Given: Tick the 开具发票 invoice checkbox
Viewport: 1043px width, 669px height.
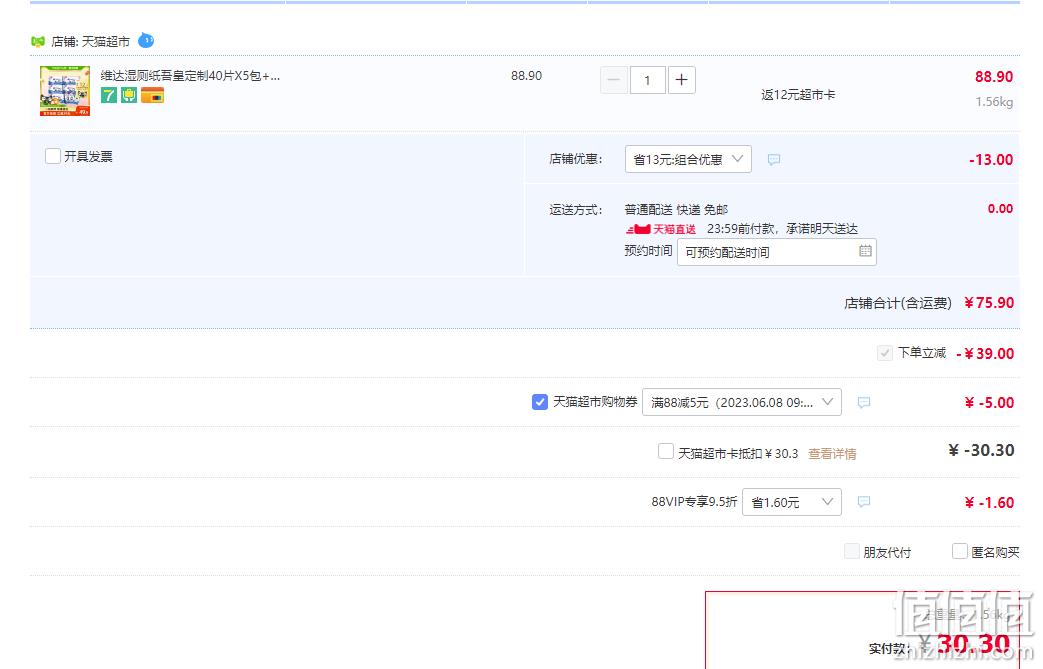Looking at the screenshot, I should coord(53,156).
